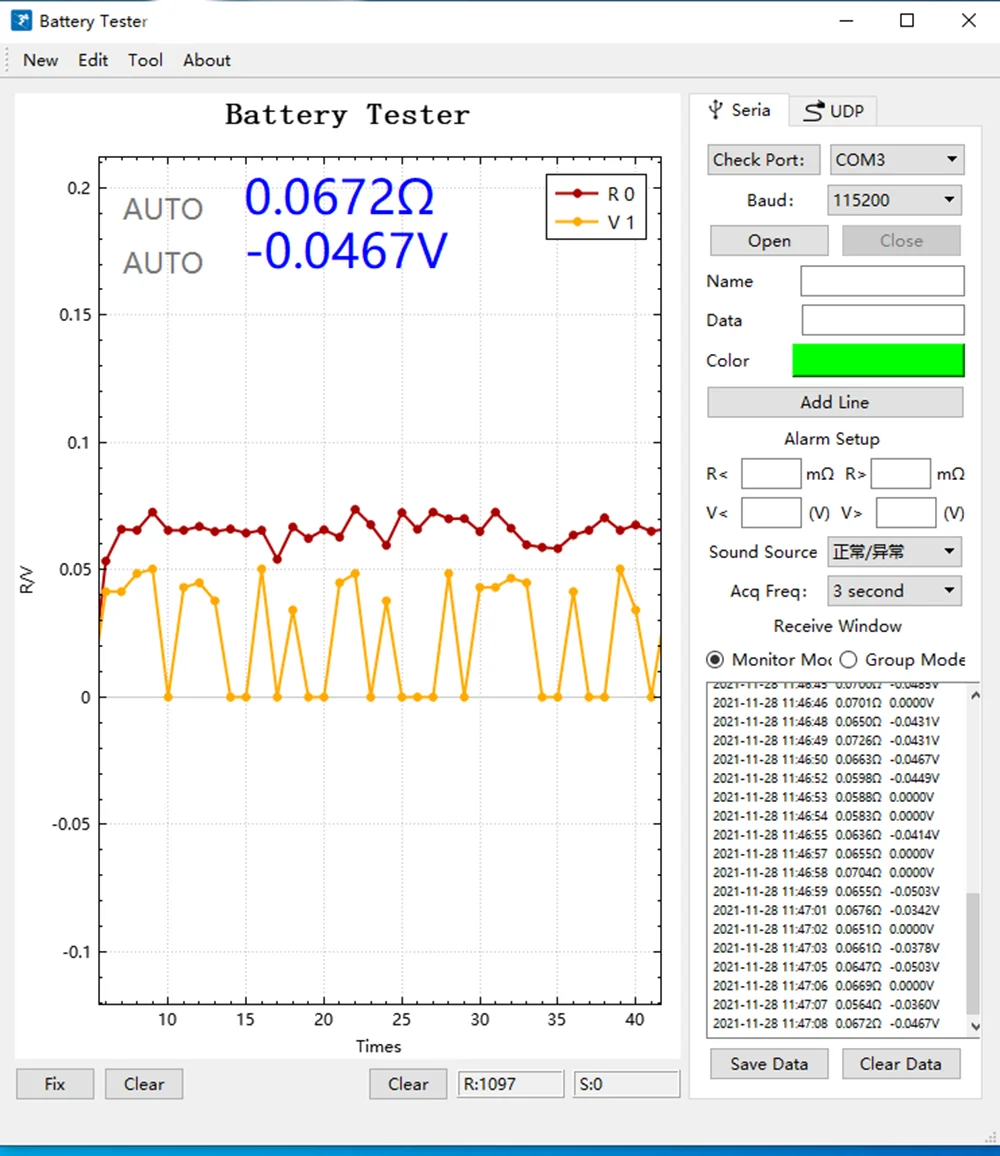Click the V< alarm threshold field
Screen dimensions: 1000x1156
771,512
